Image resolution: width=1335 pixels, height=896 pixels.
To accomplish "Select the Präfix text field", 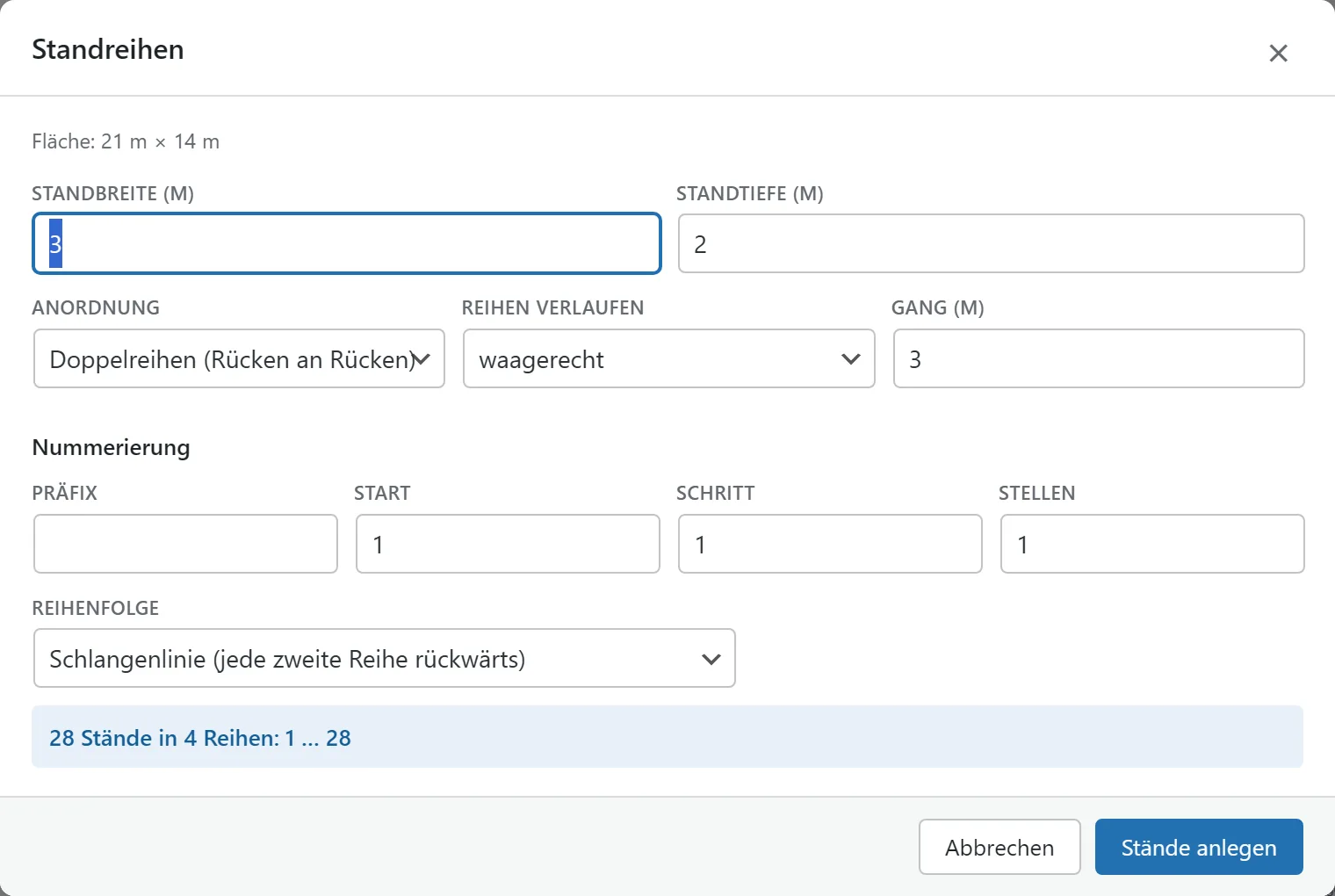I will [x=185, y=544].
